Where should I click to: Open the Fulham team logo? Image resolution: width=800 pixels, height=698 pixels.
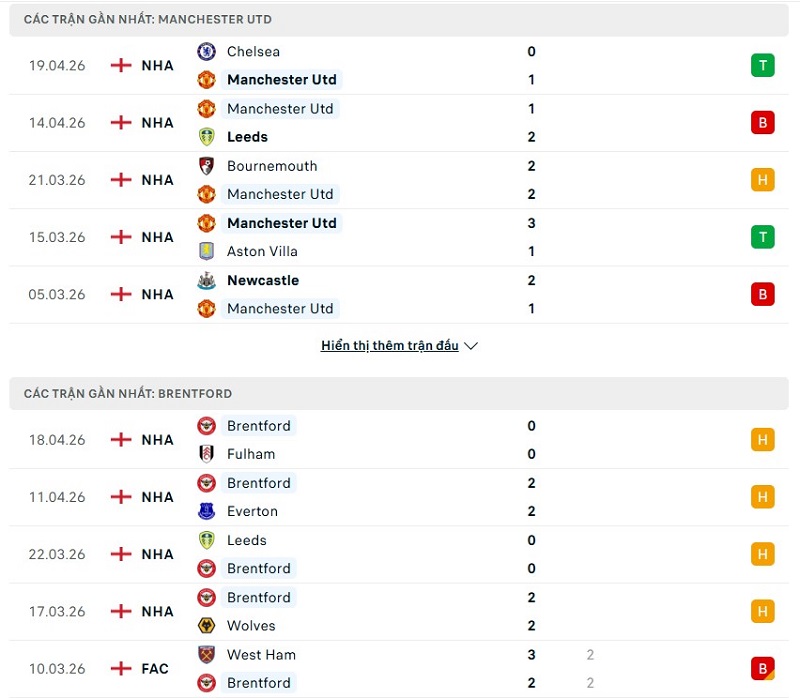click(207, 453)
